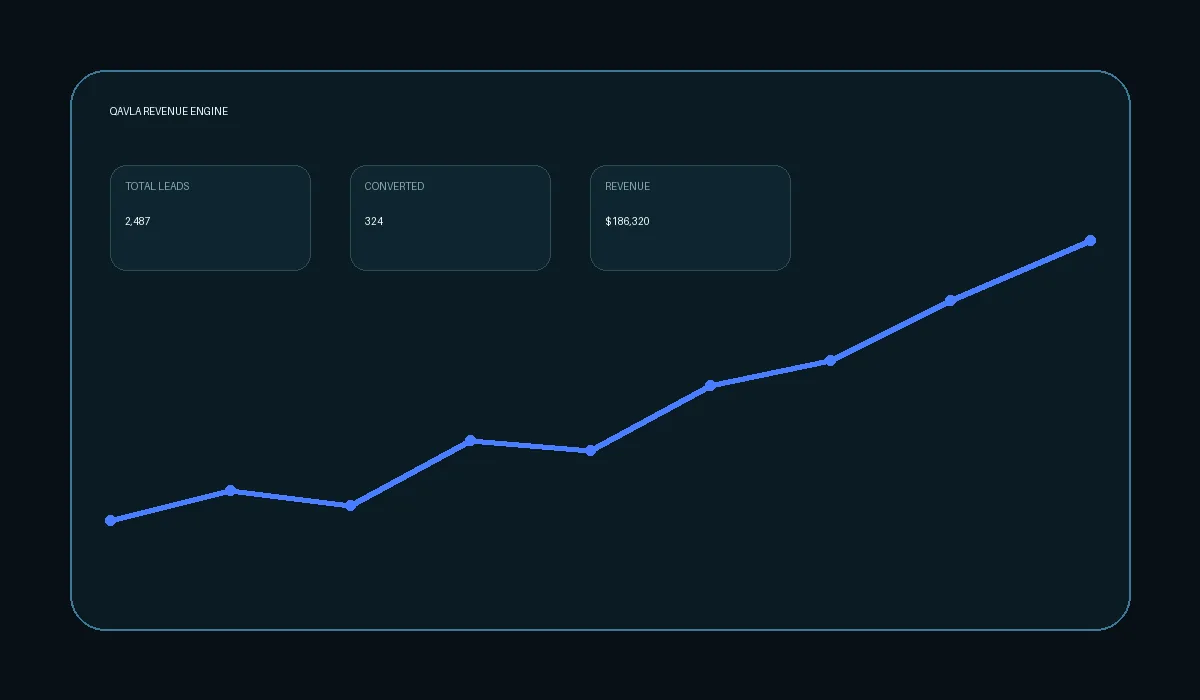
Task: Select the 2,487 total leads value
Action: 138,221
